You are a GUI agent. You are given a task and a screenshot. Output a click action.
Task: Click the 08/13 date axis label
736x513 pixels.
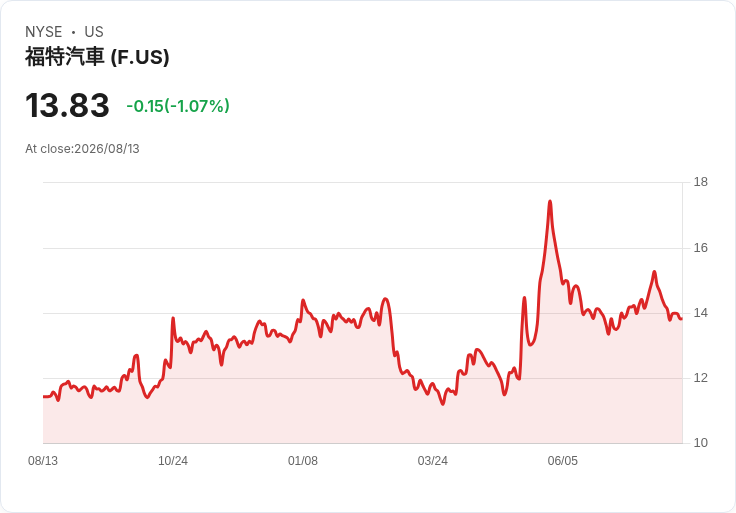[43, 461]
